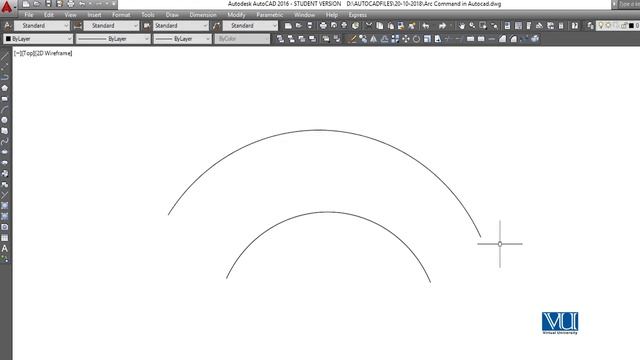Open the Express menu

tap(358, 15)
